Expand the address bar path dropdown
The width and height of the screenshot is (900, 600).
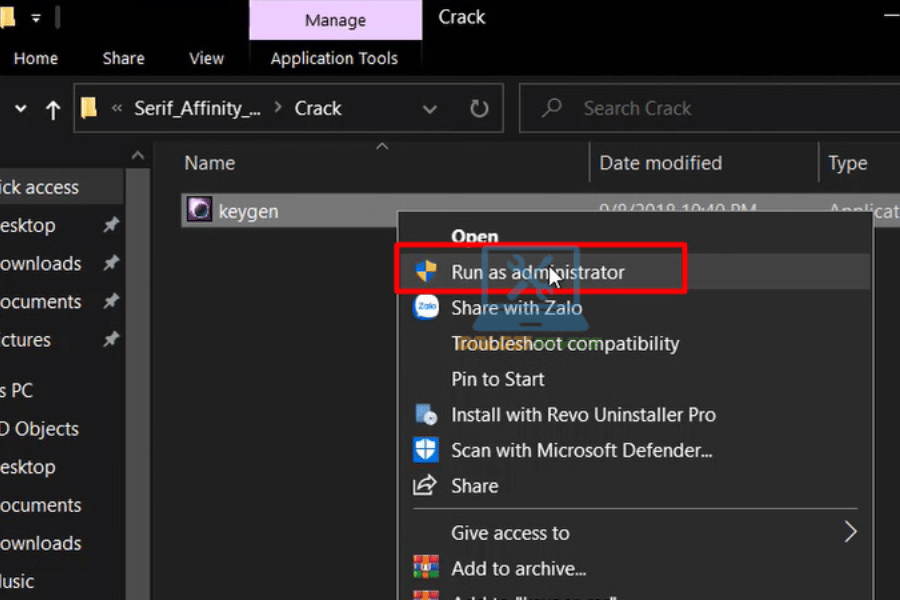pyautogui.click(x=430, y=109)
